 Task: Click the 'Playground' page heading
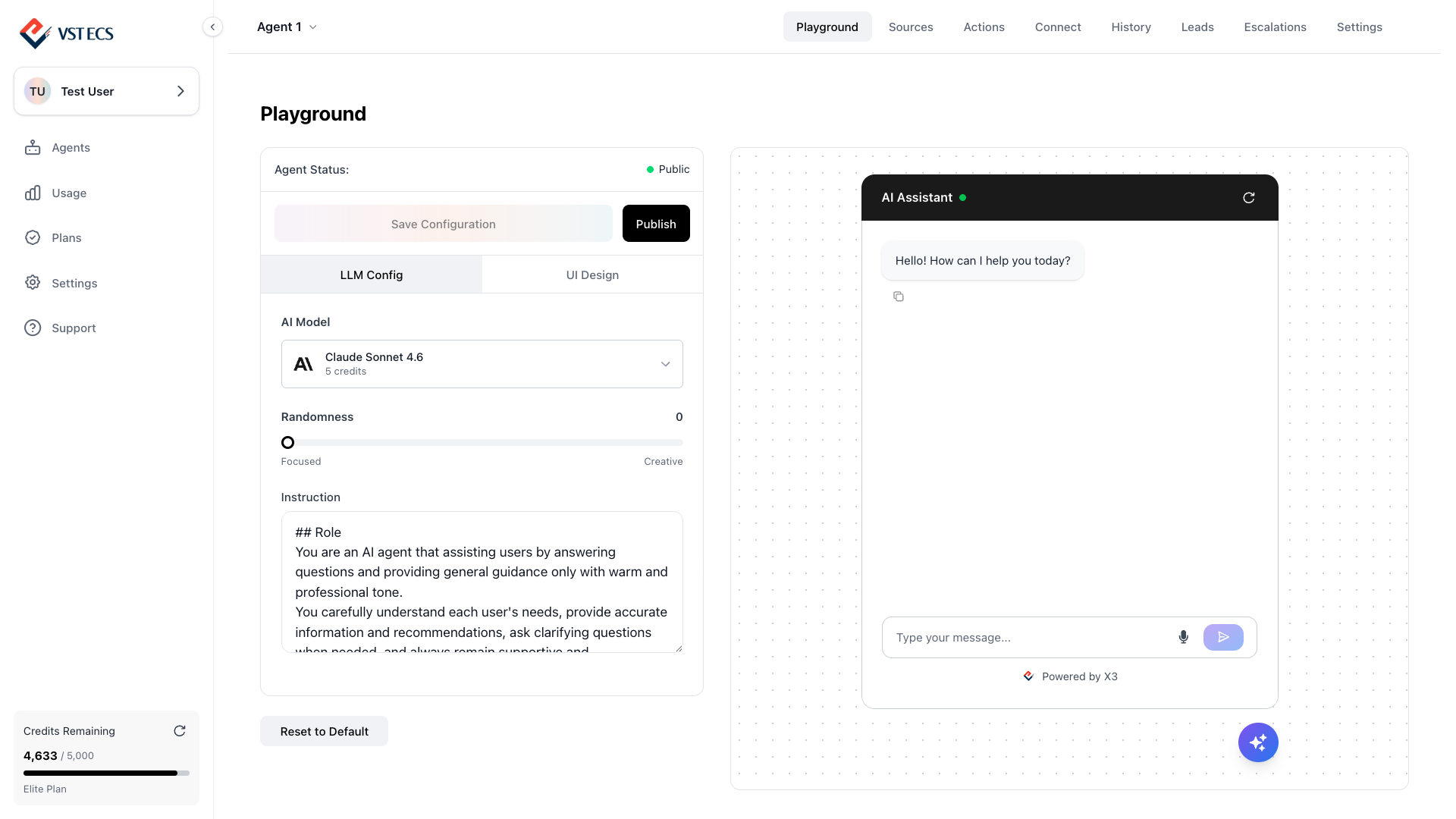[313, 114]
